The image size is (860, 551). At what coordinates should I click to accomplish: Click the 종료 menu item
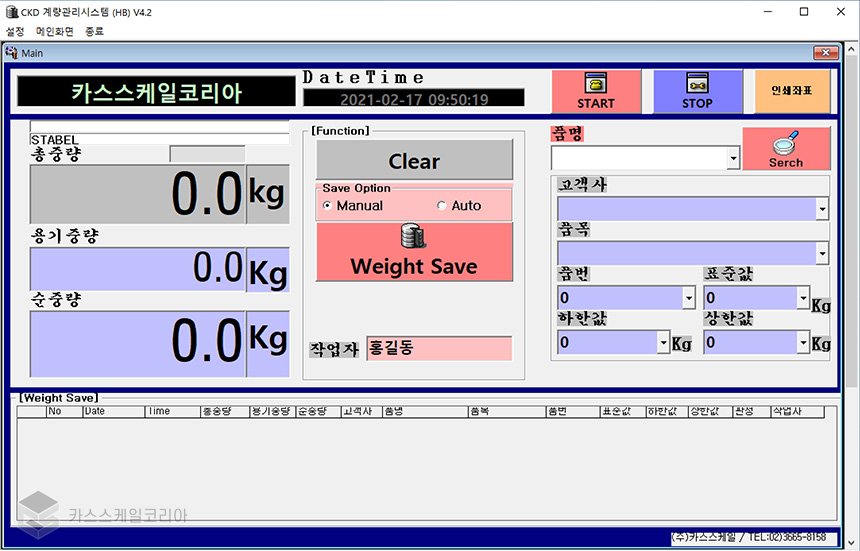(94, 31)
